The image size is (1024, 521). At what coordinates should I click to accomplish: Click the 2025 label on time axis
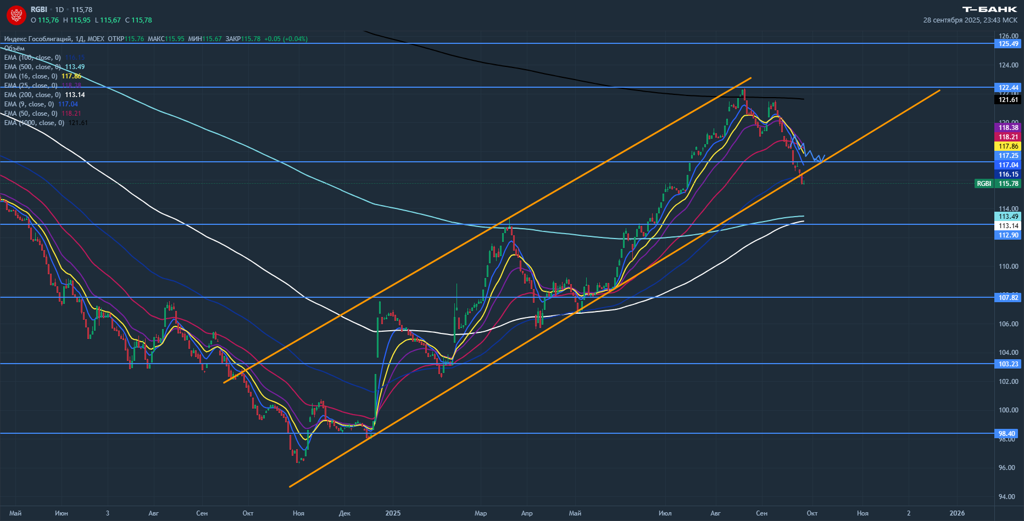tap(392, 512)
